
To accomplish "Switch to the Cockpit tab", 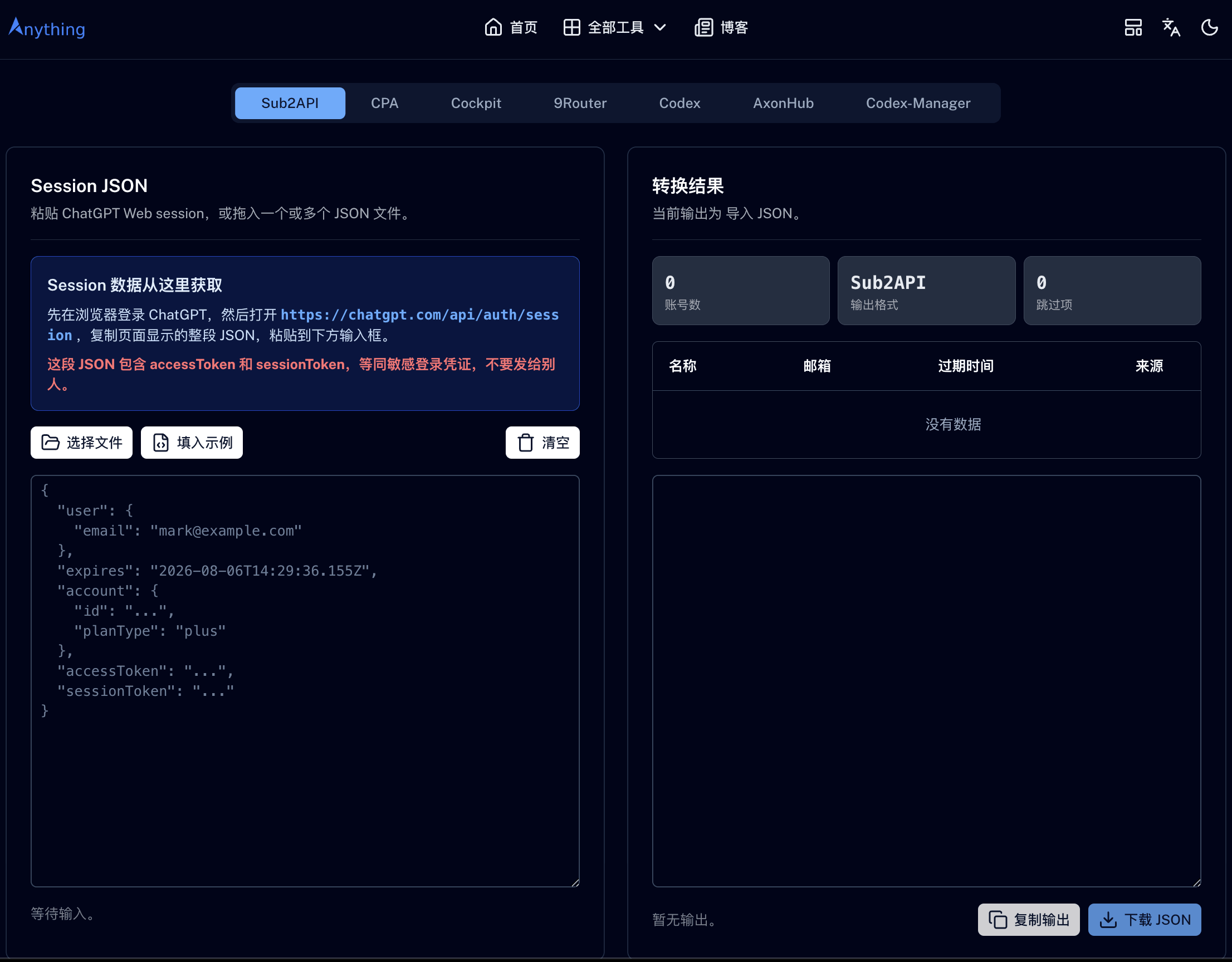I will point(476,103).
